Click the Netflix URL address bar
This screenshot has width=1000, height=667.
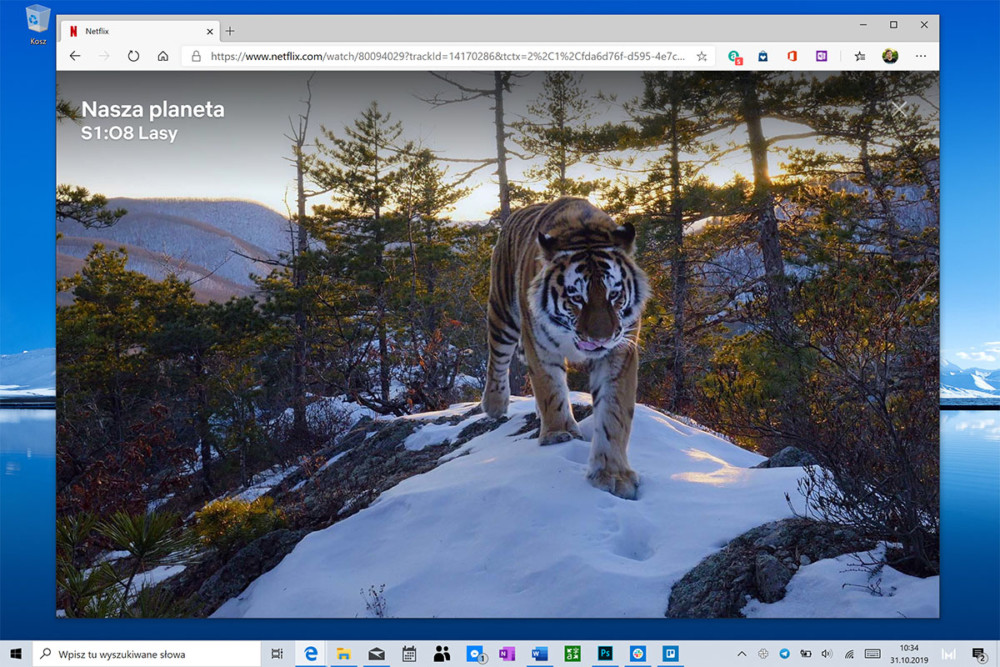tap(440, 57)
